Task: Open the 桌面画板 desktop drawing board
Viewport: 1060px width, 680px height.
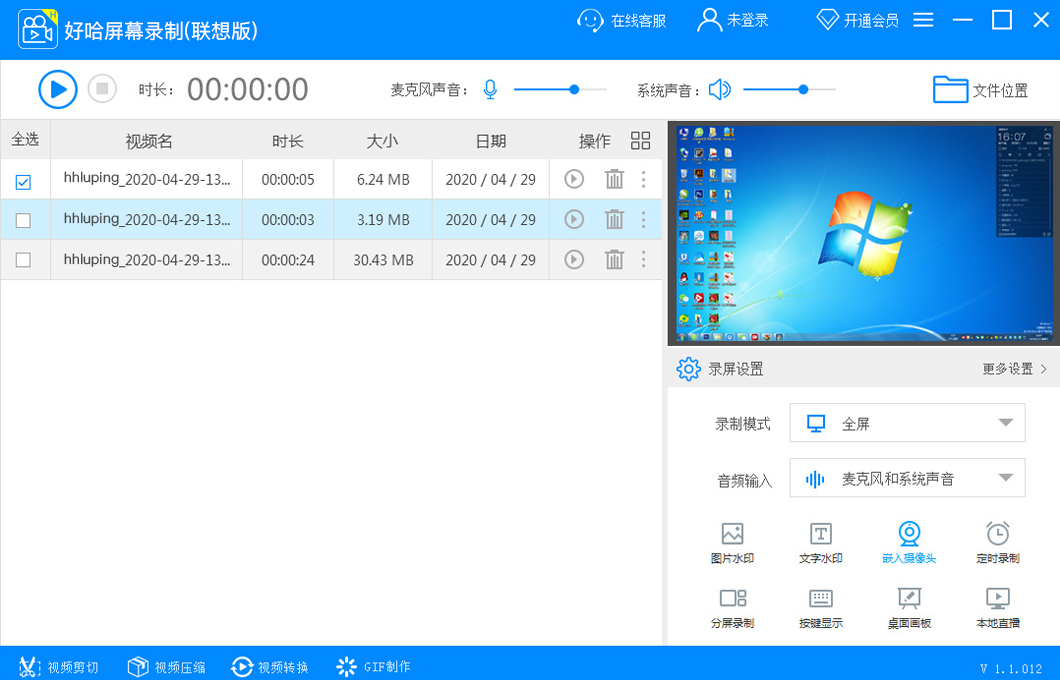Action: (908, 608)
